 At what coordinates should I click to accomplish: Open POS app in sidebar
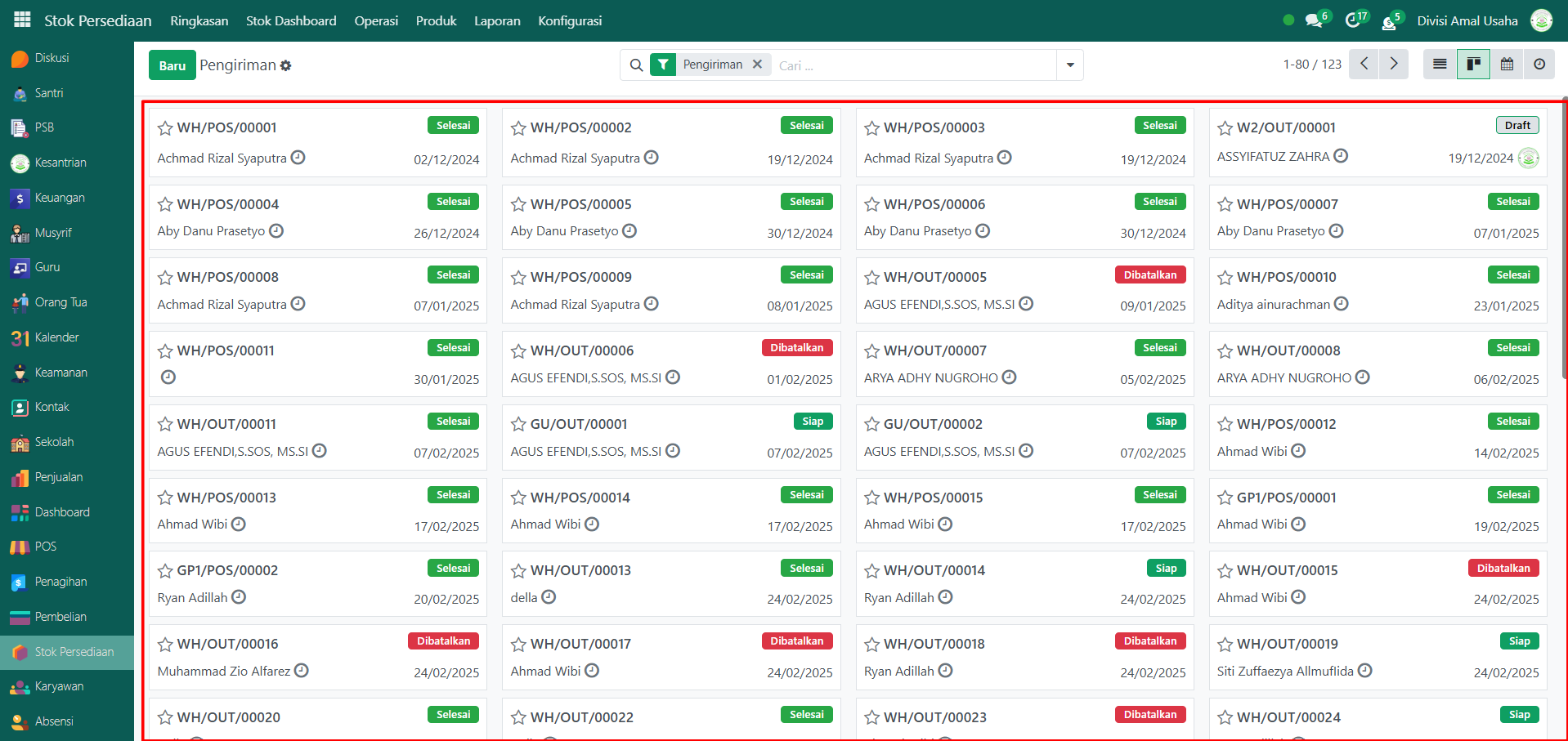coord(46,547)
